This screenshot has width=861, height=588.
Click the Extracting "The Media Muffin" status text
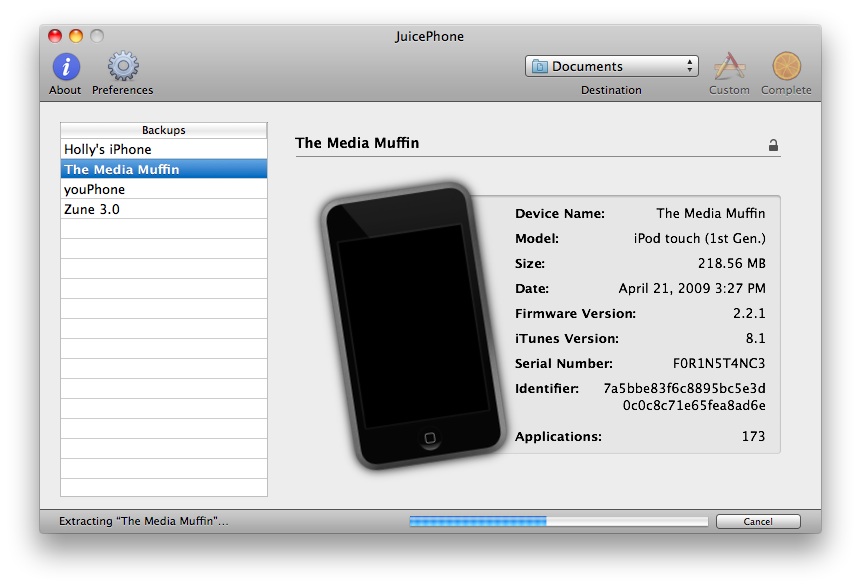click(144, 521)
